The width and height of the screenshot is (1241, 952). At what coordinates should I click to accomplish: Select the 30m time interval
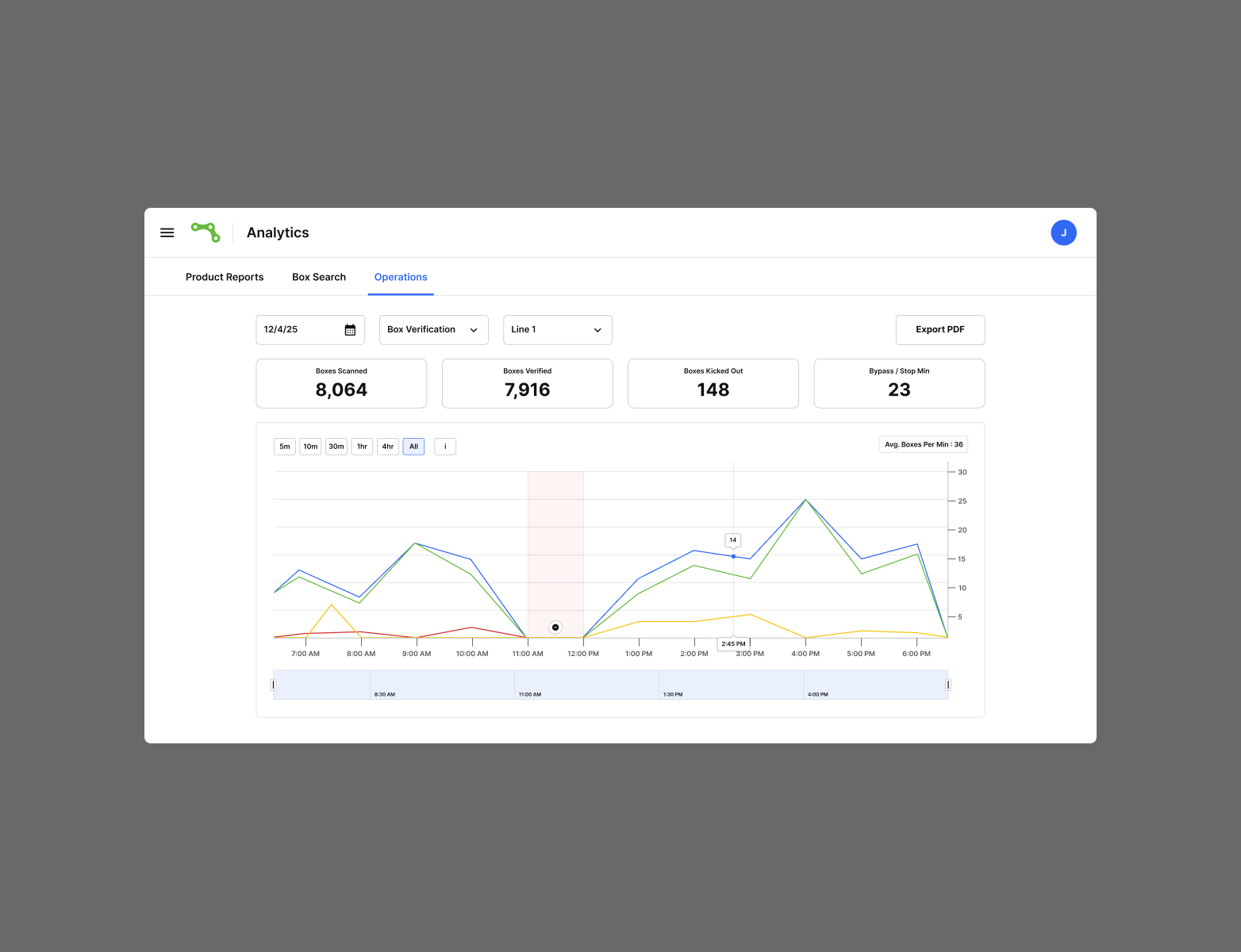[x=336, y=447]
